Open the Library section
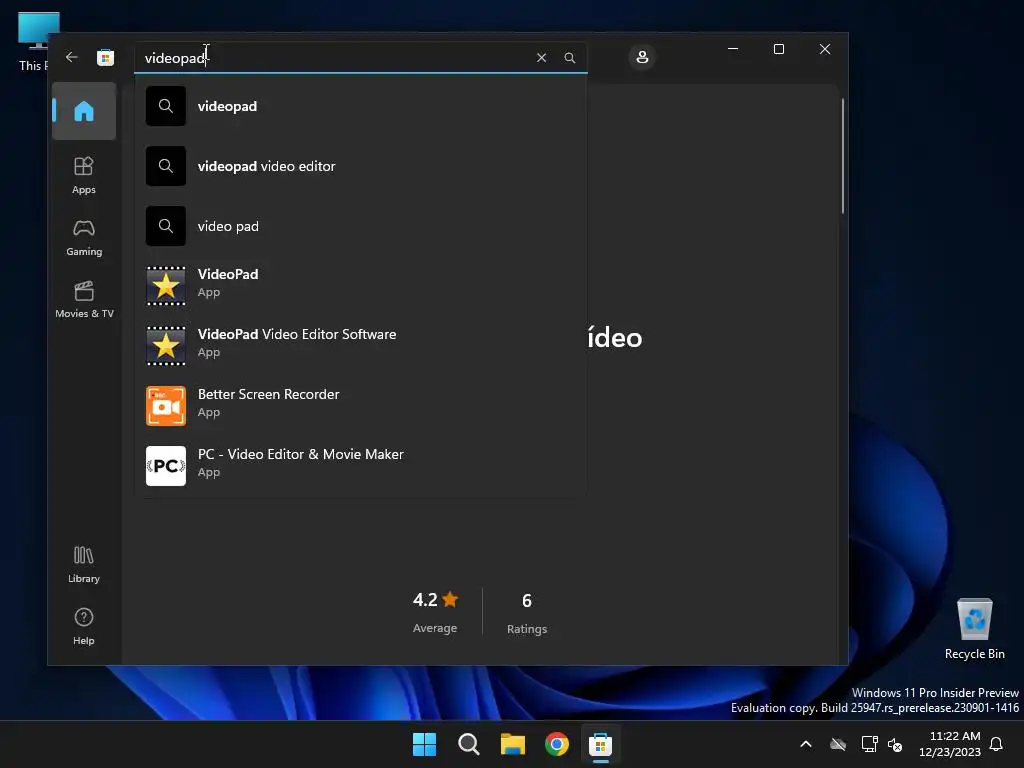Viewport: 1024px width, 768px height. click(x=84, y=564)
